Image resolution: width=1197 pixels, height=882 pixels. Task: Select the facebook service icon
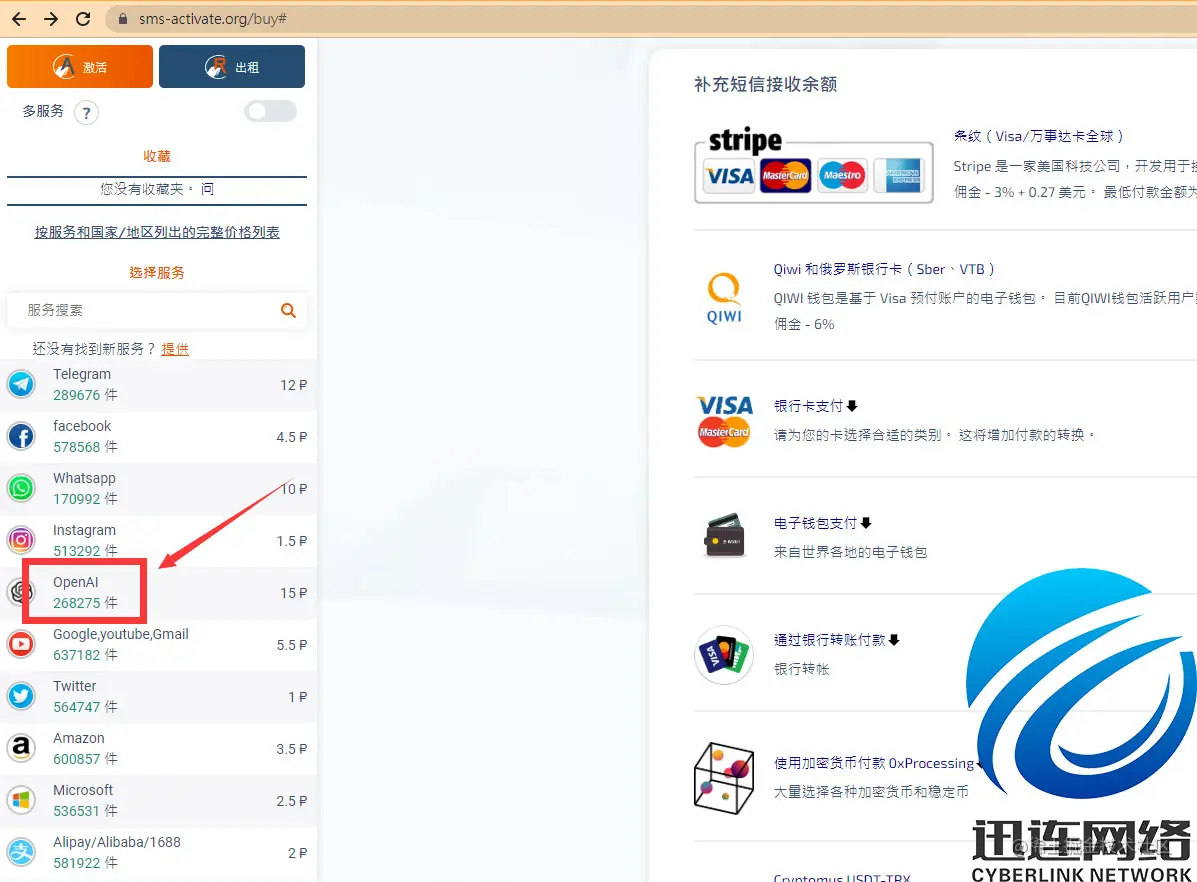click(x=21, y=436)
